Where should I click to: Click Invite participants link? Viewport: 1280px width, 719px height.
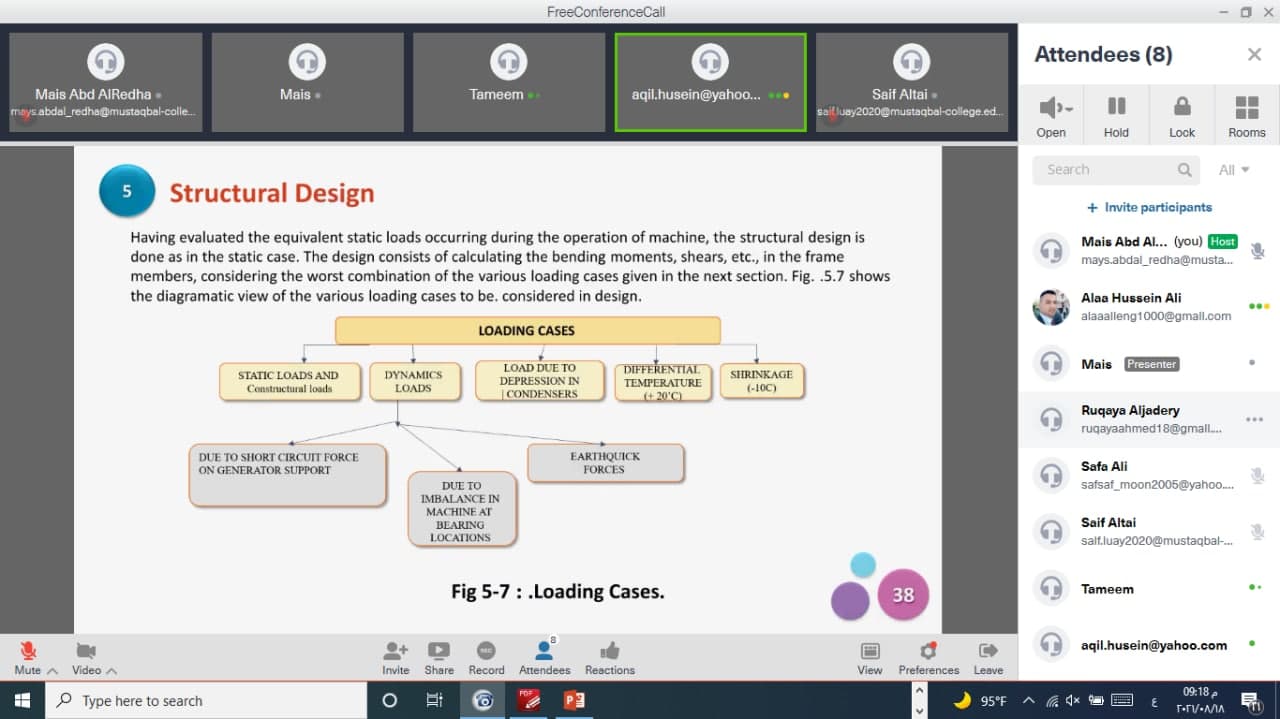pyautogui.click(x=1149, y=207)
